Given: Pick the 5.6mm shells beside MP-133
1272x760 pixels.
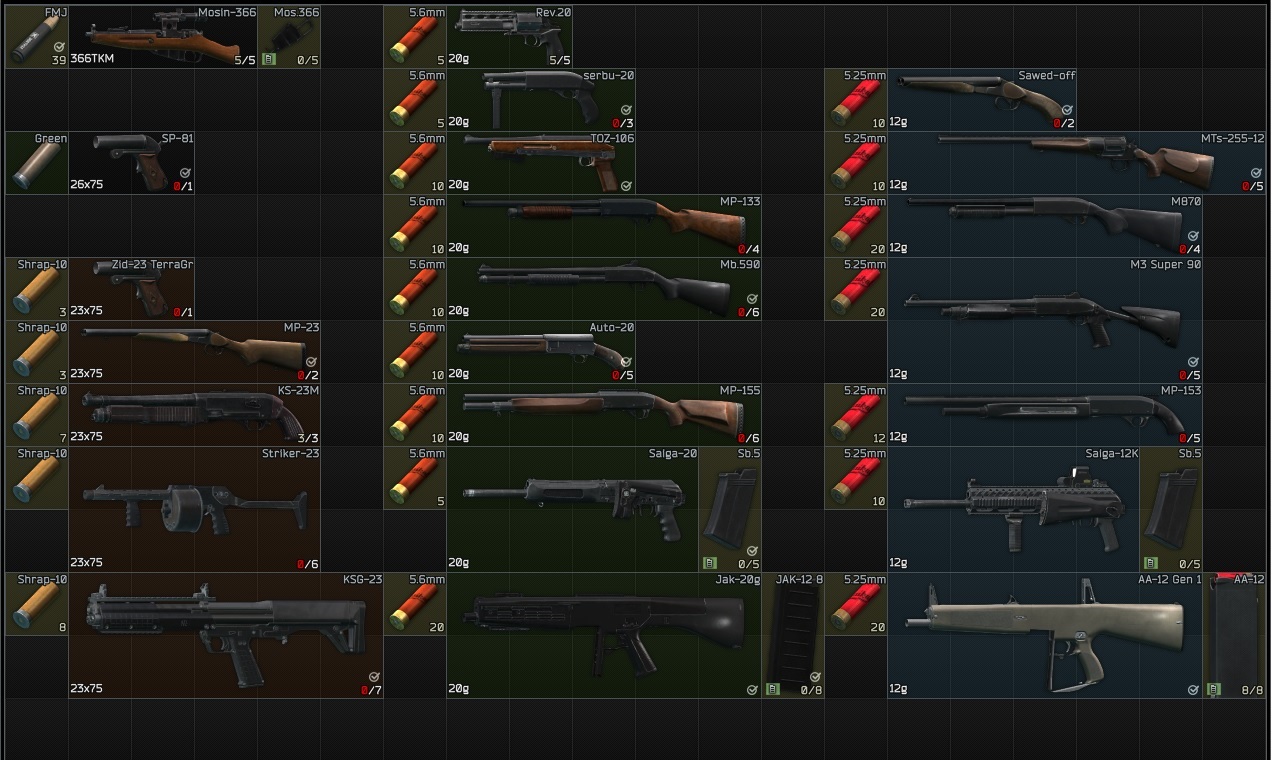Looking at the screenshot, I should (x=415, y=225).
